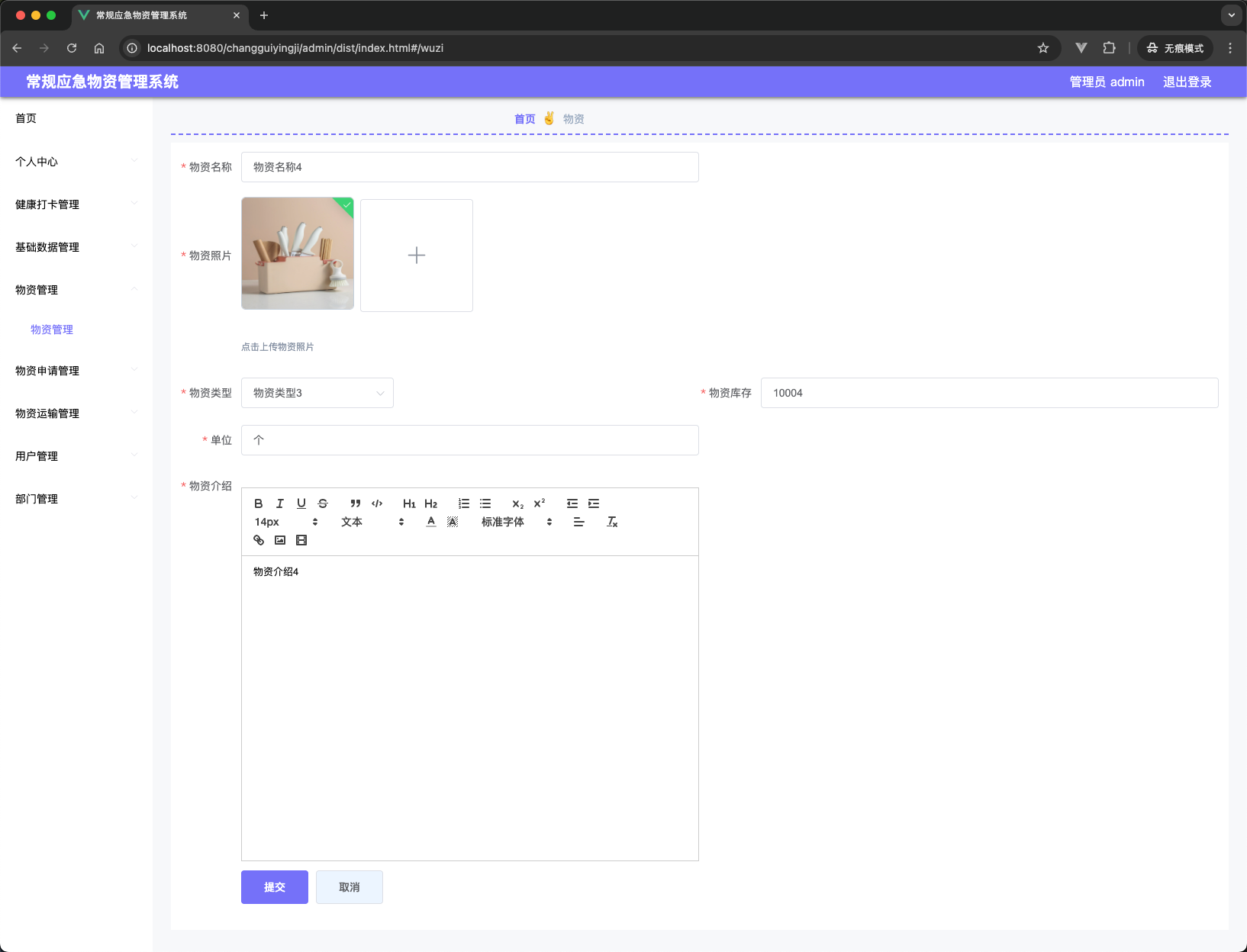Click the 管理员 admin label
The image size is (1247, 952).
(1107, 82)
